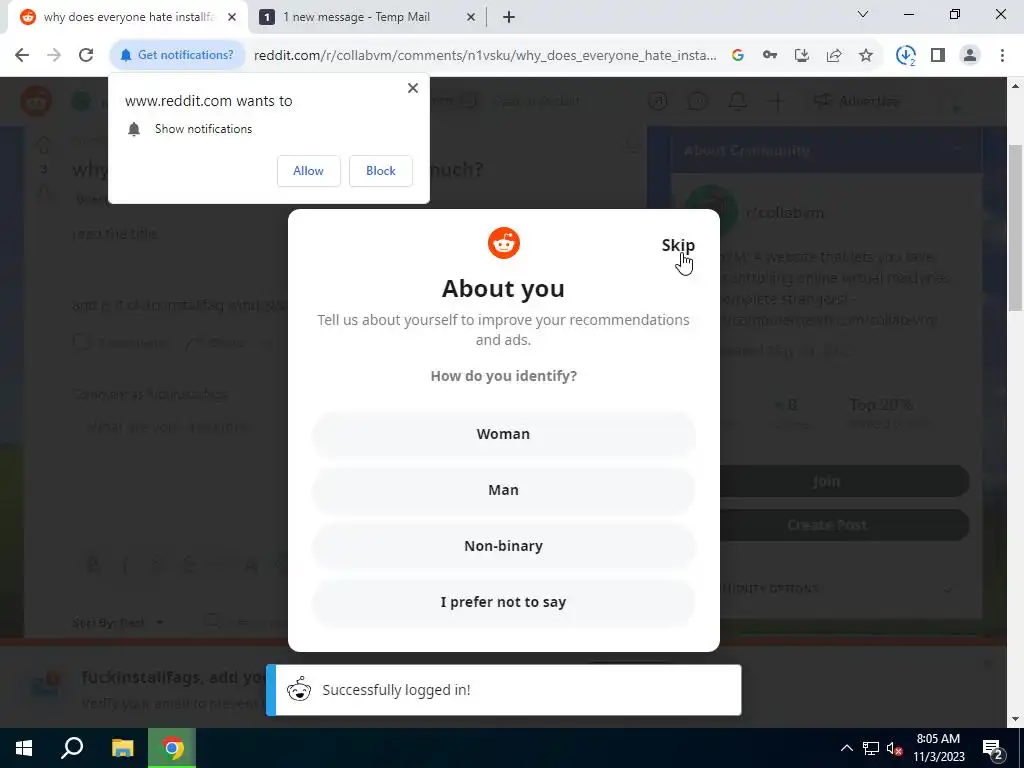The height and width of the screenshot is (768, 1024).
Task: Click Successfully logged in toast
Action: pyautogui.click(x=504, y=690)
